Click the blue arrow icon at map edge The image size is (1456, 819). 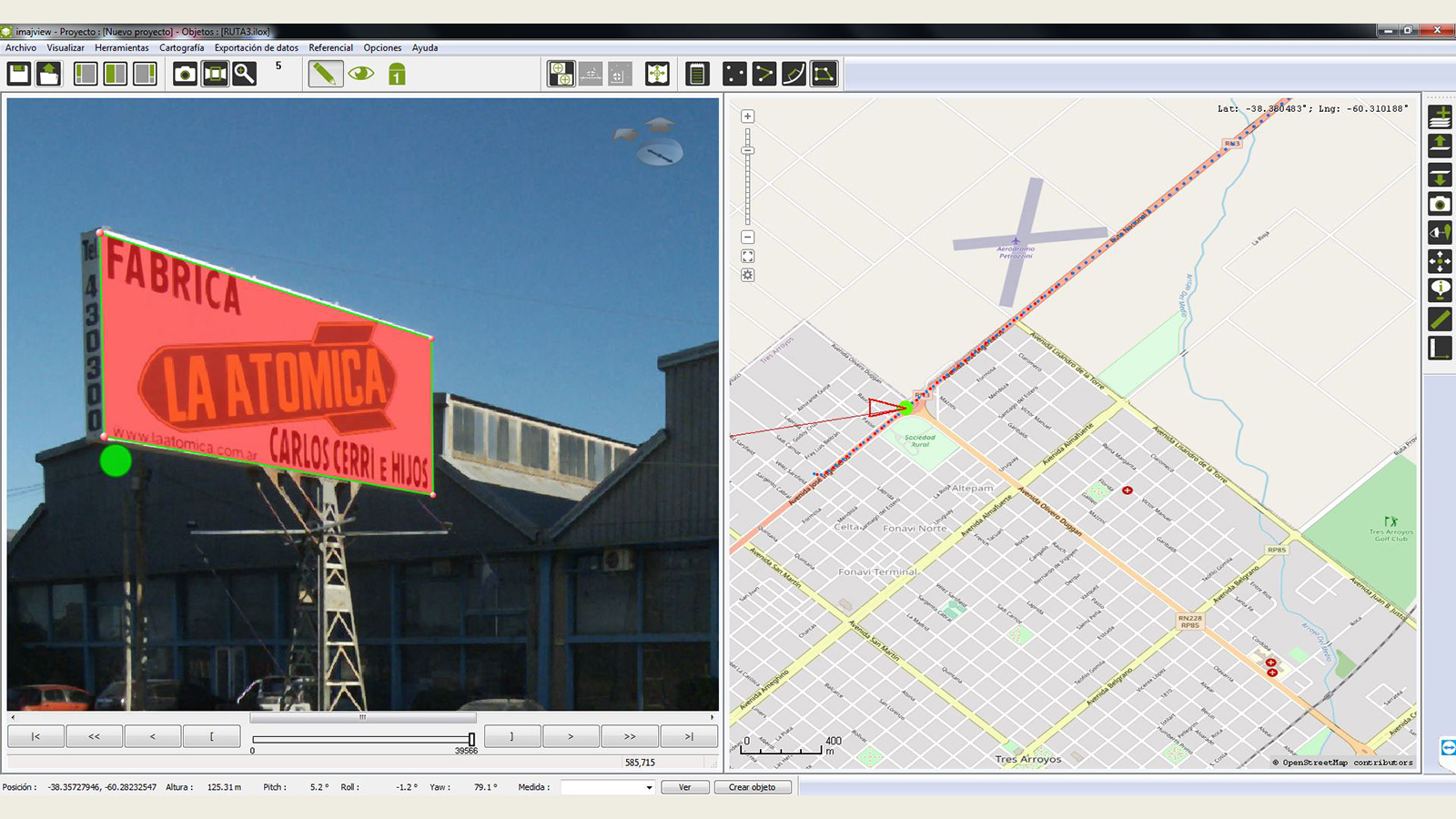pyautogui.click(x=1448, y=748)
